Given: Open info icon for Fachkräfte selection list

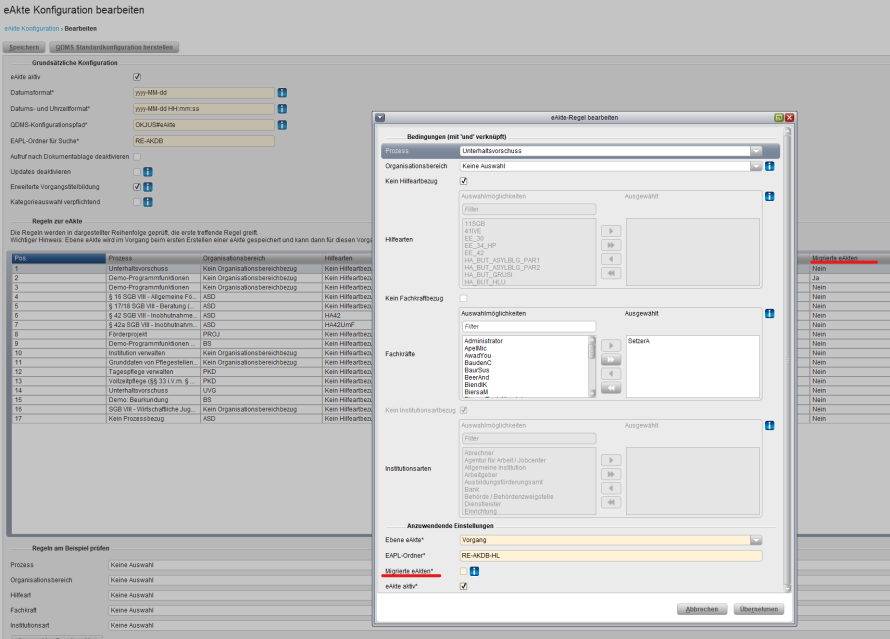Looking at the screenshot, I should point(770,314).
